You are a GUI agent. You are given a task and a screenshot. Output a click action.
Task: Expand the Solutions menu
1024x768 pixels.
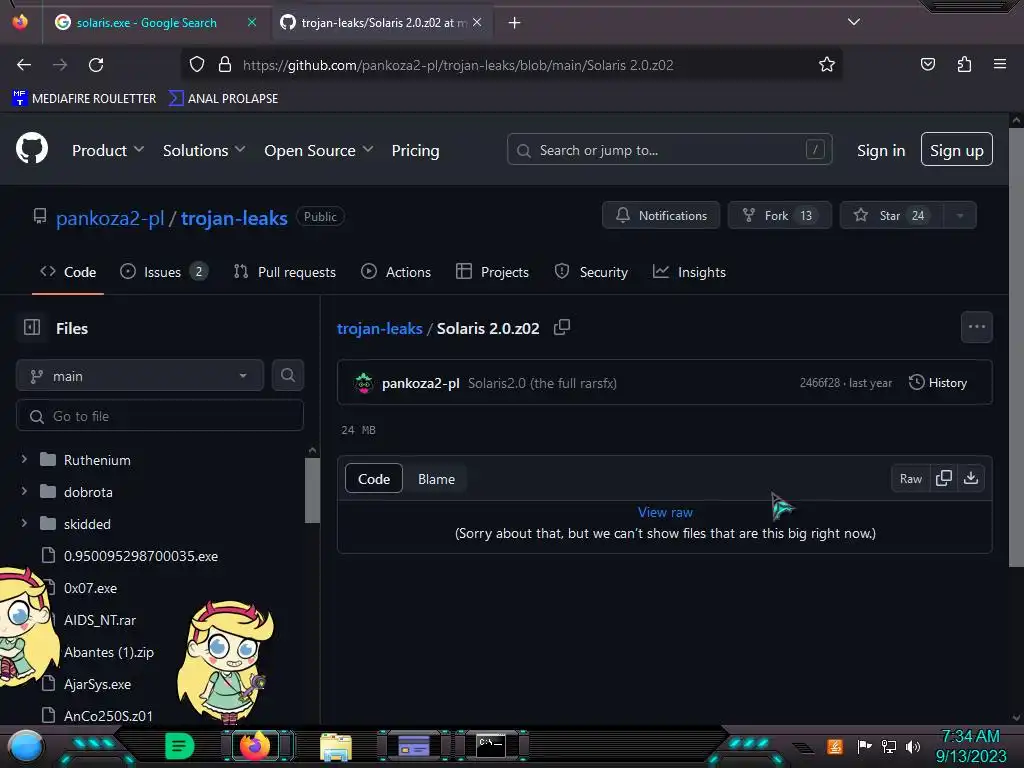click(204, 150)
